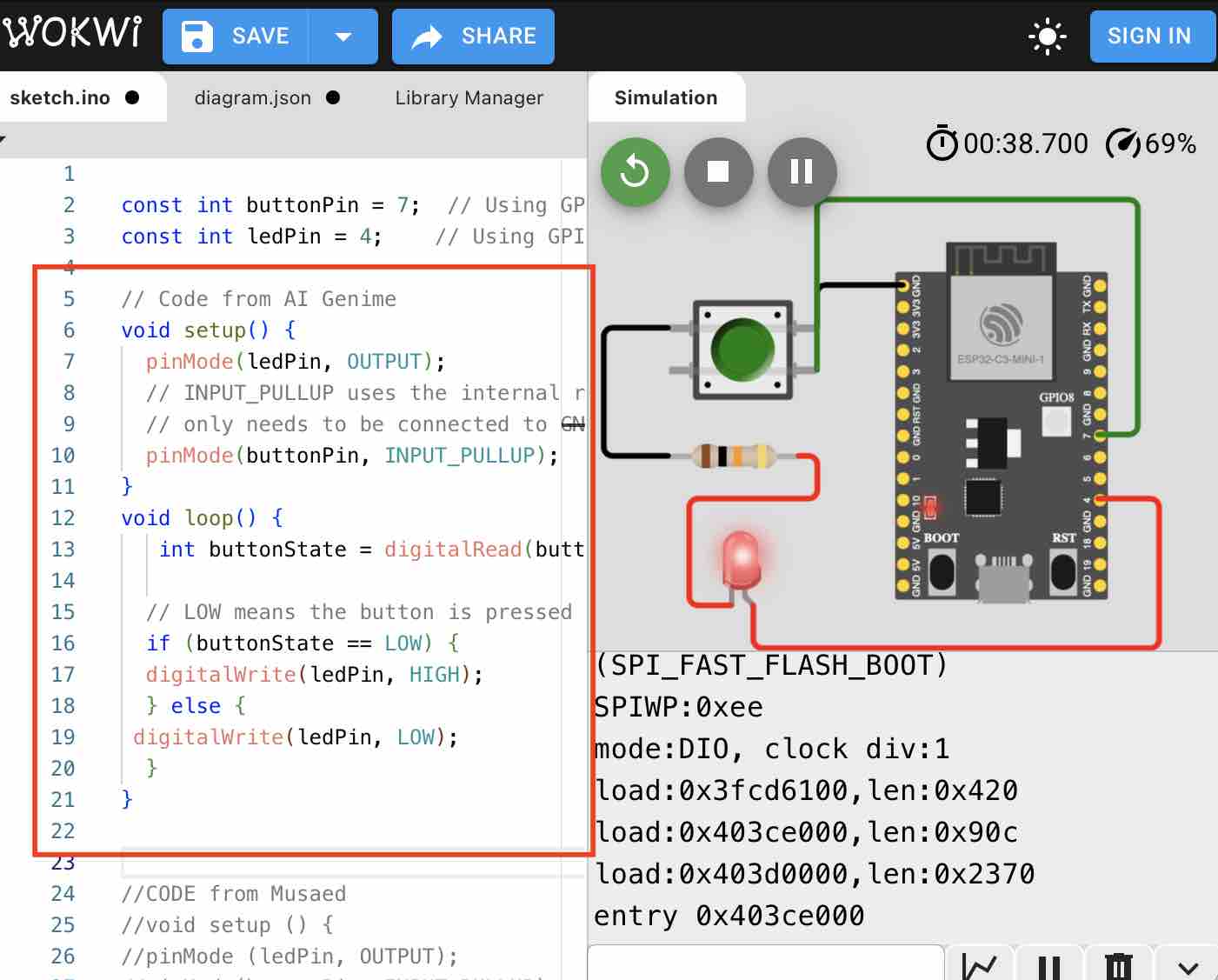Click the ESP32-C3 BOOT button
1218x980 pixels.
(x=942, y=570)
